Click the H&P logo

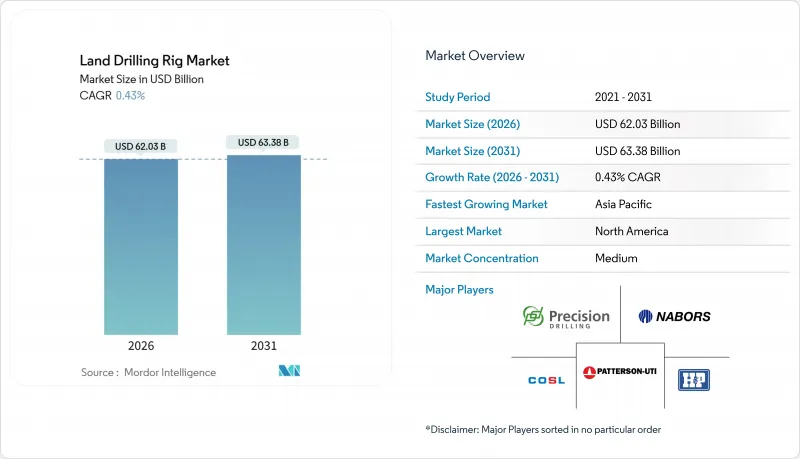(694, 380)
